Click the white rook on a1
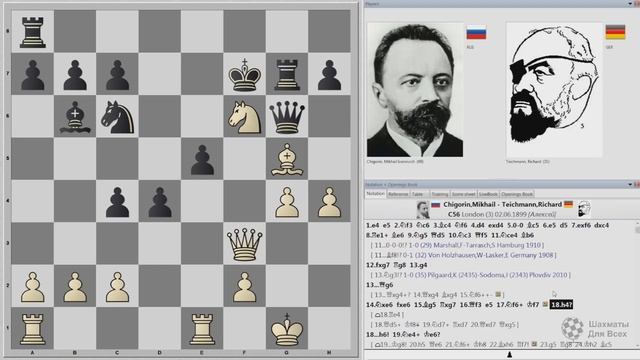640x360 pixels. [x=33, y=329]
